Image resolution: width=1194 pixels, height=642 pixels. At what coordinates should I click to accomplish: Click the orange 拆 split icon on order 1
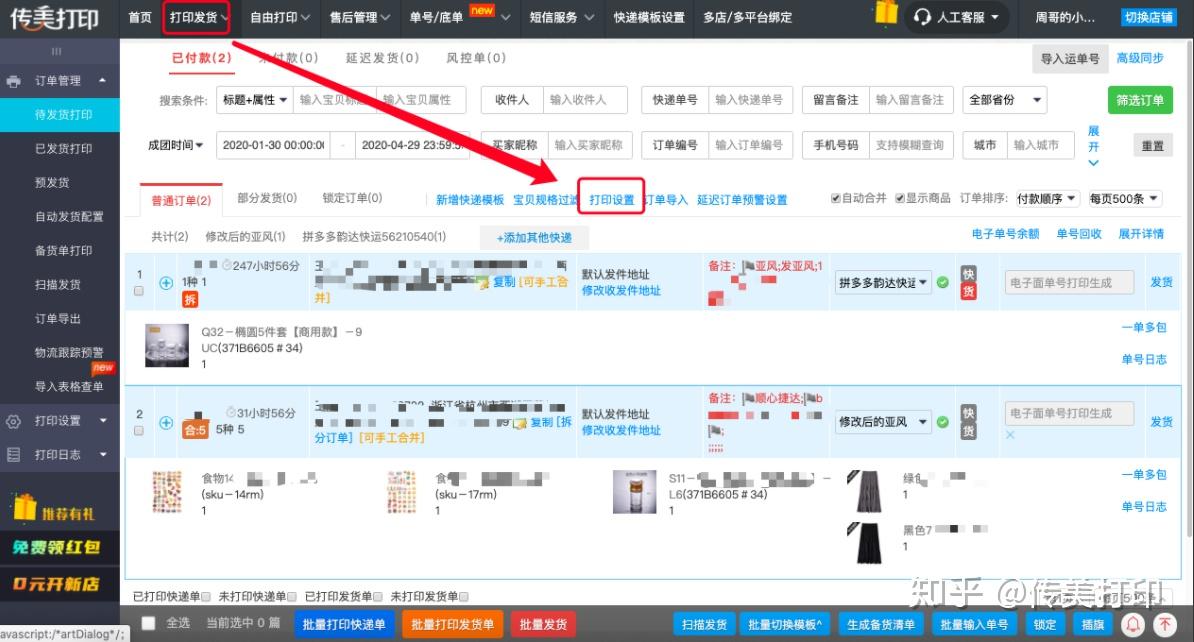coord(190,299)
